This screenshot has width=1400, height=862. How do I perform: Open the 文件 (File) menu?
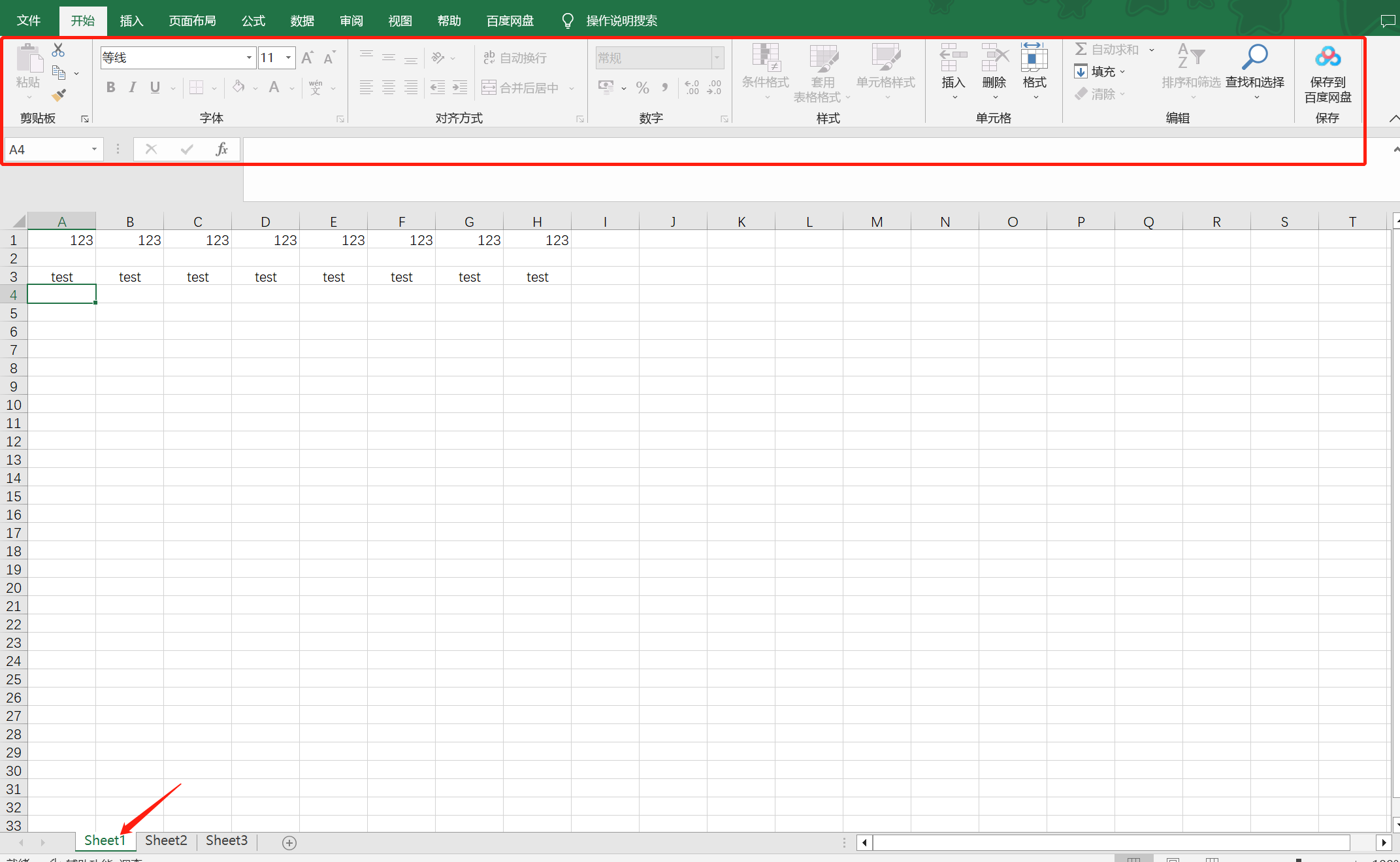pyautogui.click(x=29, y=21)
